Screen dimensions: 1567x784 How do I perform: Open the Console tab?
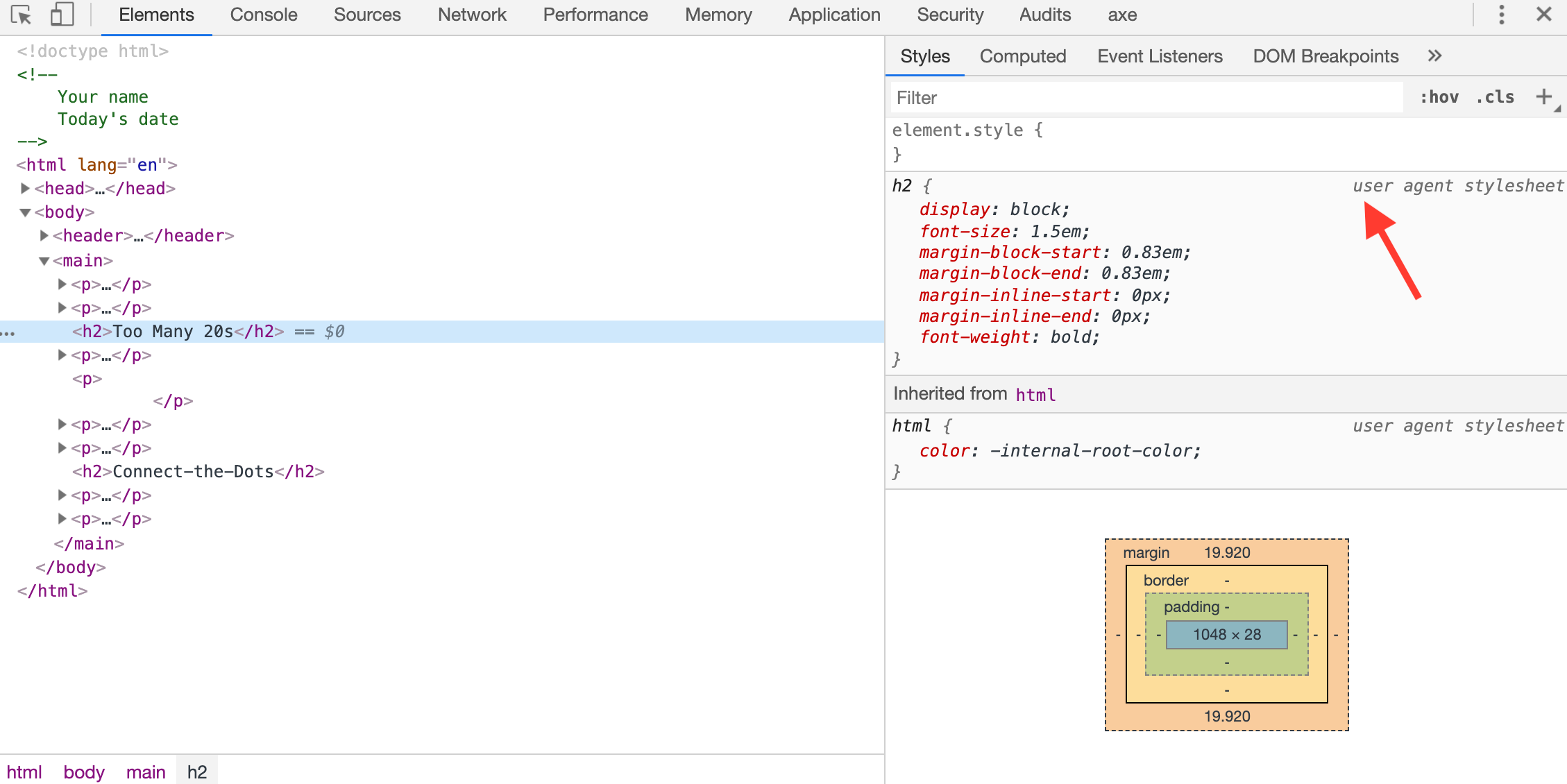coord(264,15)
